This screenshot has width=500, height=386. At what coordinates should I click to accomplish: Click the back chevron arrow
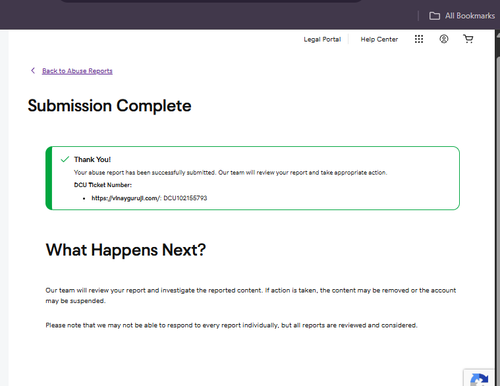pyautogui.click(x=33, y=71)
